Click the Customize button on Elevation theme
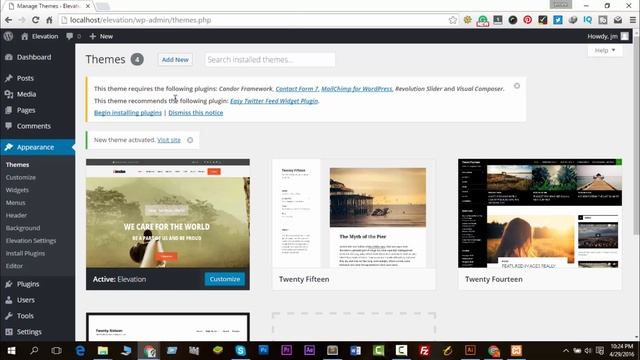640x360 pixels. (x=224, y=279)
